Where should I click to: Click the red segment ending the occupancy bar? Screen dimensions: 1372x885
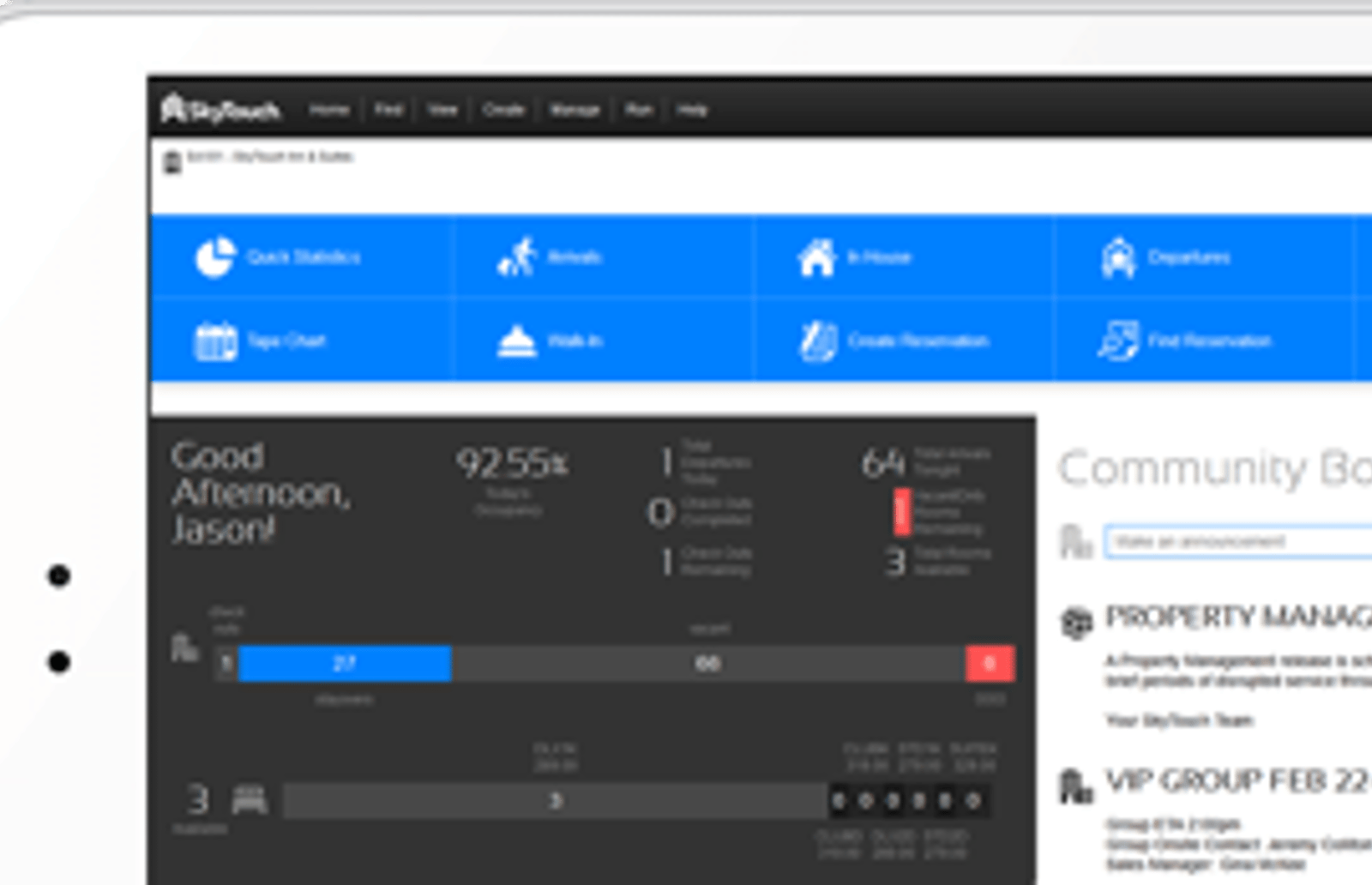(990, 663)
